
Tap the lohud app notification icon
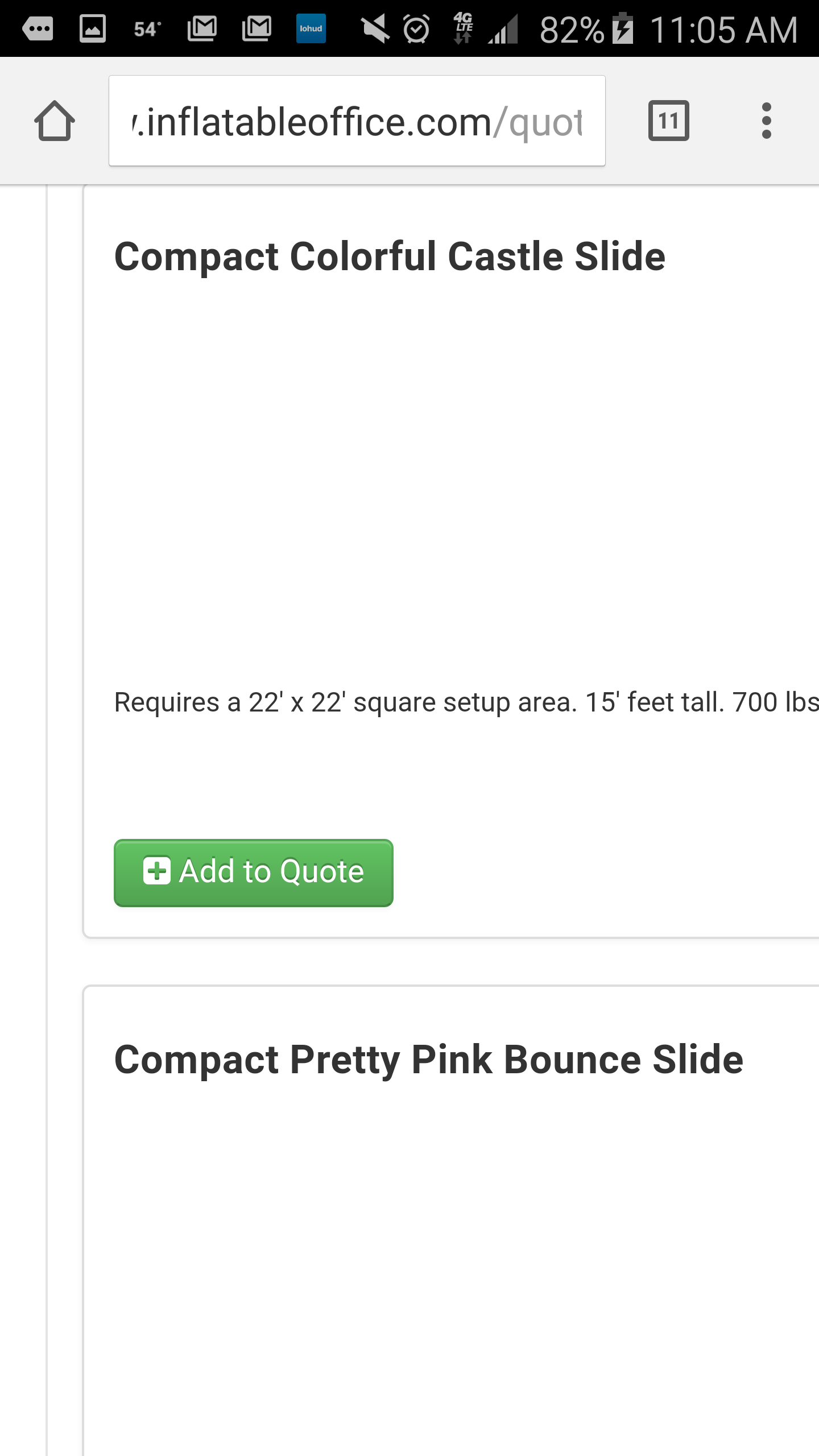point(311,28)
